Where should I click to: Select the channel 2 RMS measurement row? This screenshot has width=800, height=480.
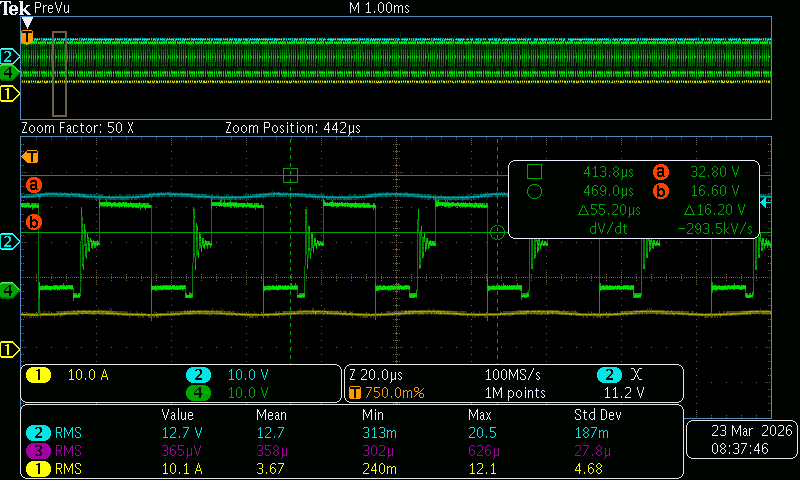[x=352, y=433]
